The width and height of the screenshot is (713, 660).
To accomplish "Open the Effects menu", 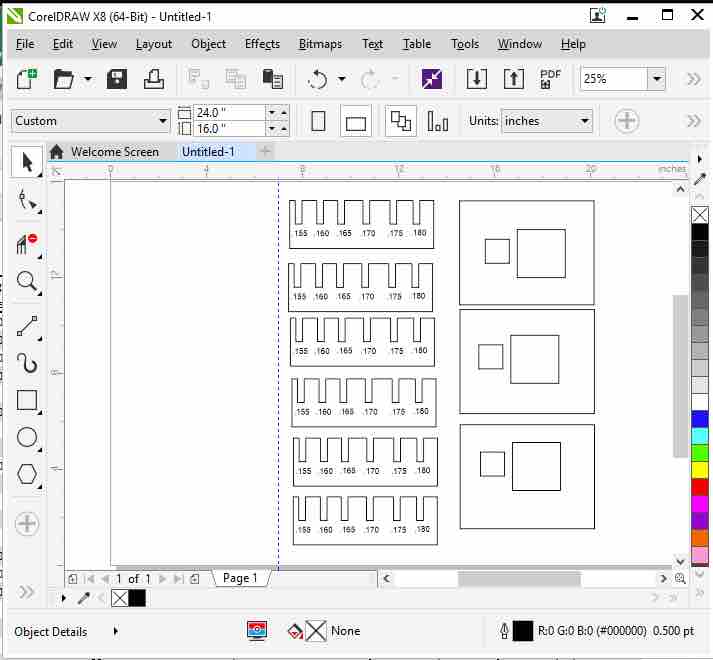I will tap(262, 44).
